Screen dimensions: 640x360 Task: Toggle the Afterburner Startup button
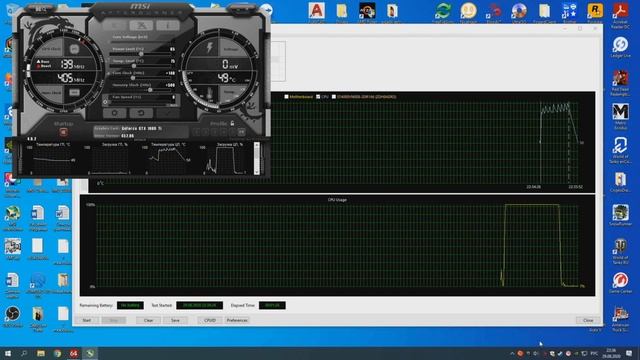pos(63,132)
